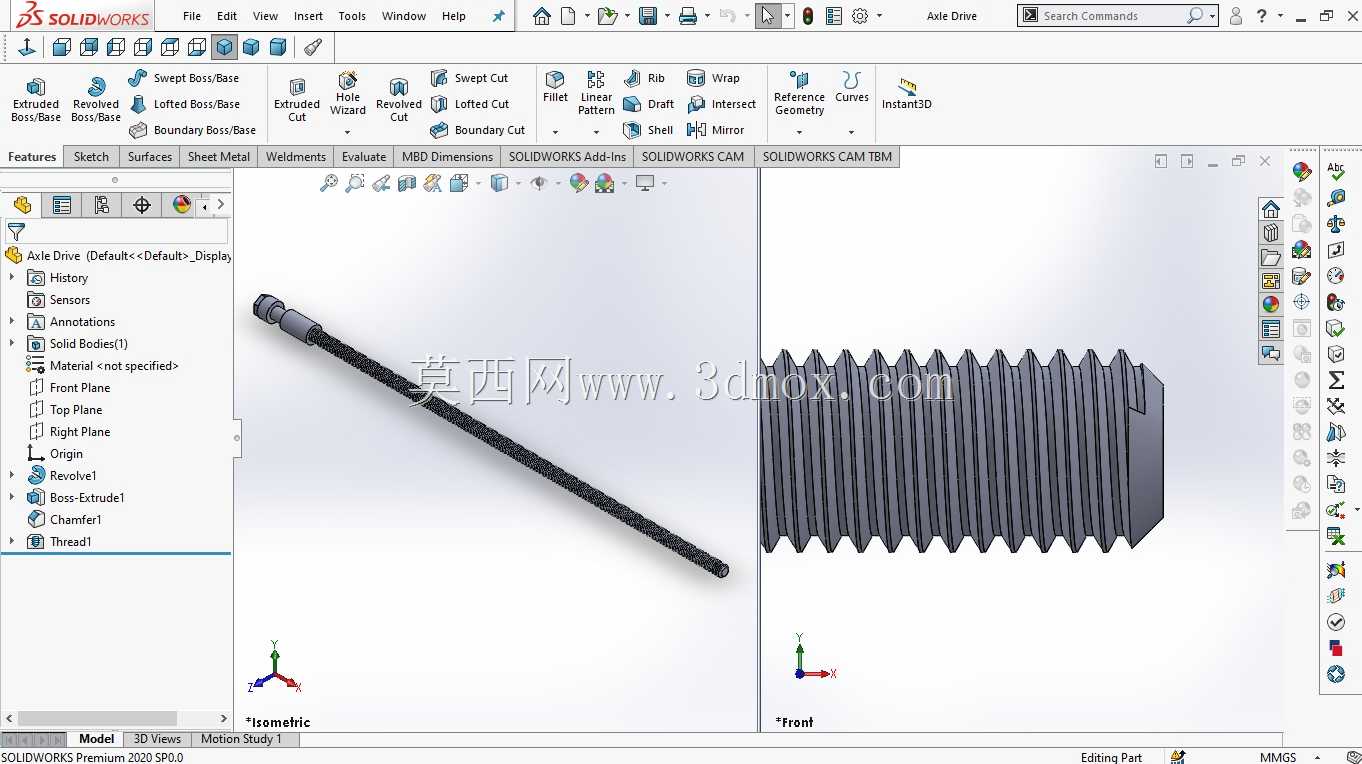Expand the Solid Bodies(1) node
This screenshot has height=764, width=1362.
(12, 344)
